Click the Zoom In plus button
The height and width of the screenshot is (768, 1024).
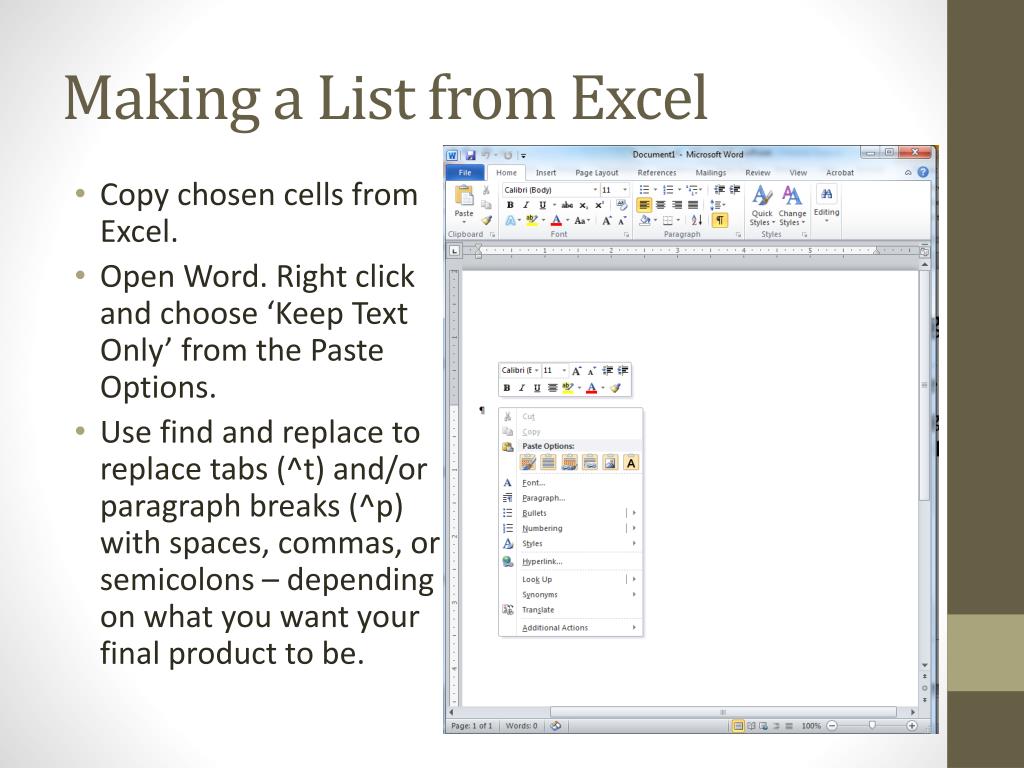(x=912, y=726)
